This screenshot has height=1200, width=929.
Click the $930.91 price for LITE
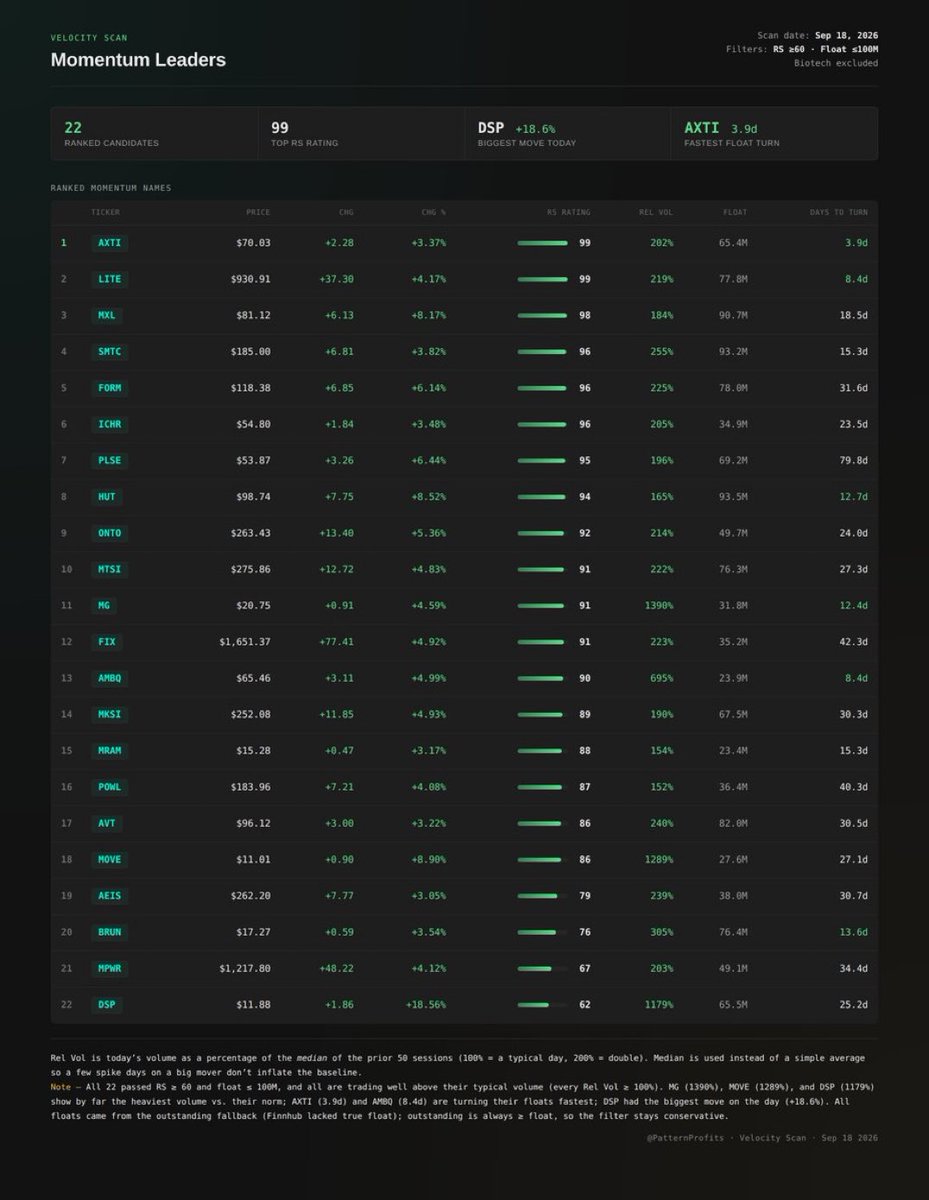click(x=249, y=279)
